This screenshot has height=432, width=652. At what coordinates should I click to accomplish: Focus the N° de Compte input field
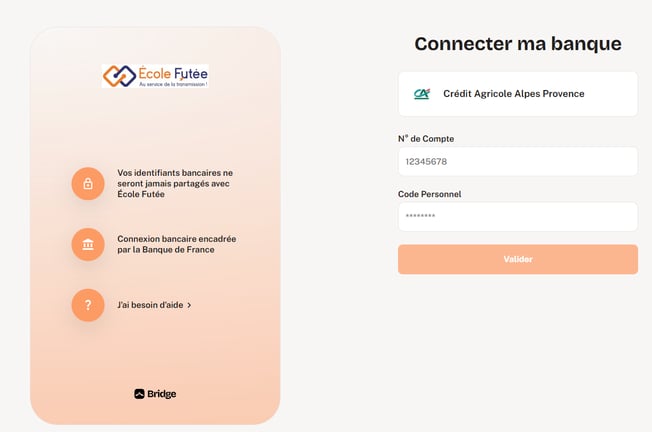pyautogui.click(x=518, y=161)
